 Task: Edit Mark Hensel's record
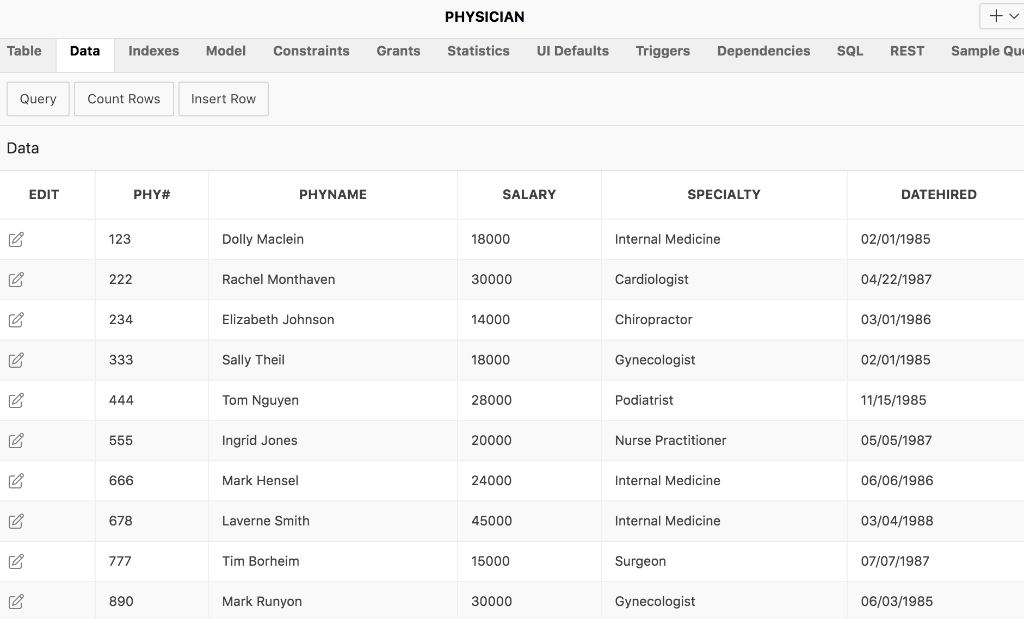tap(16, 480)
